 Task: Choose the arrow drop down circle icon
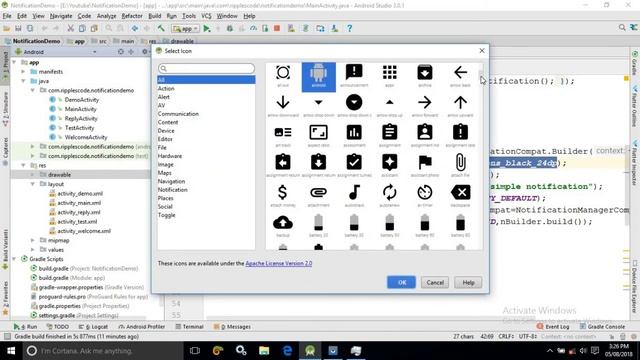(x=354, y=102)
